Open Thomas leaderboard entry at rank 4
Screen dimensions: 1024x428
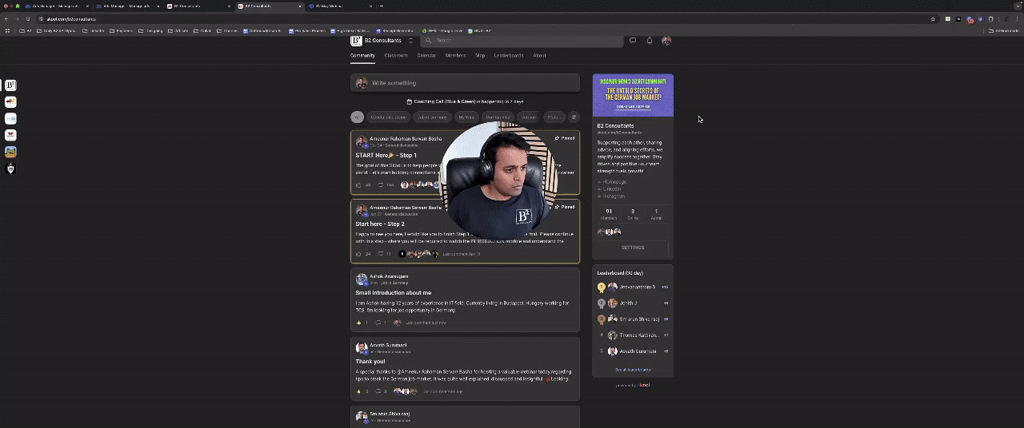click(x=633, y=335)
